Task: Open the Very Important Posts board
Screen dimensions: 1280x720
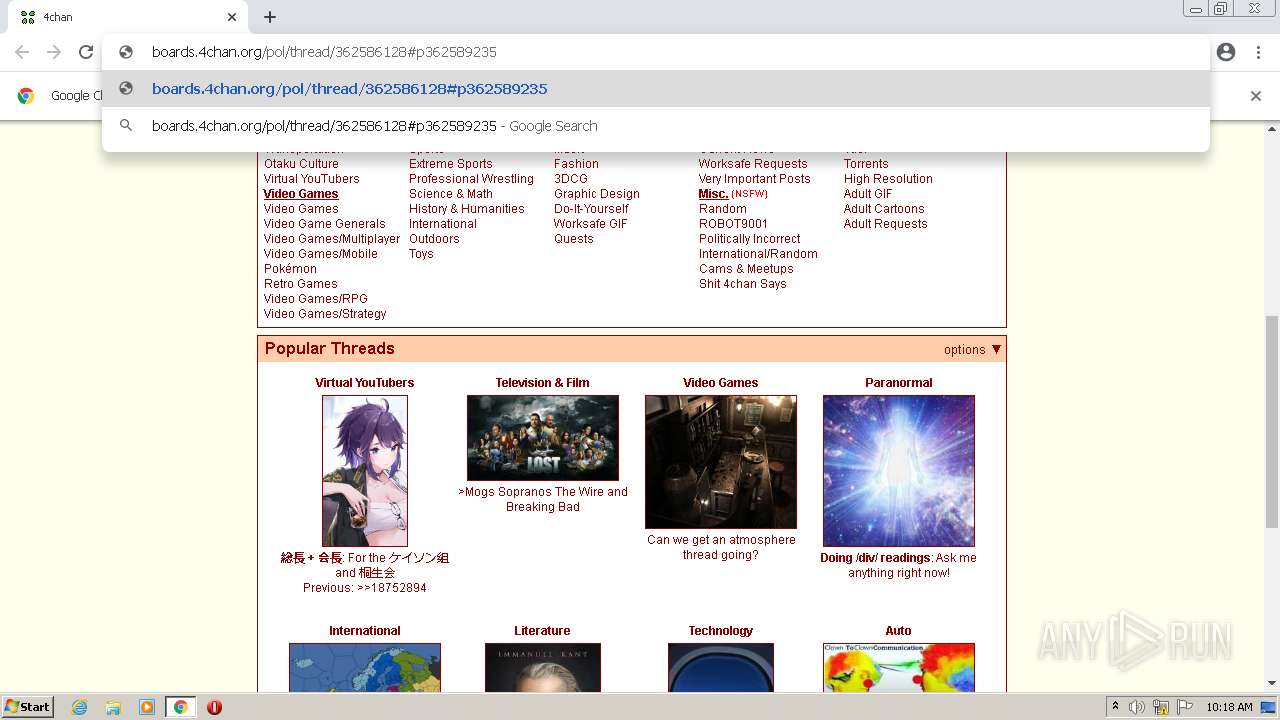Action: pyautogui.click(x=755, y=179)
